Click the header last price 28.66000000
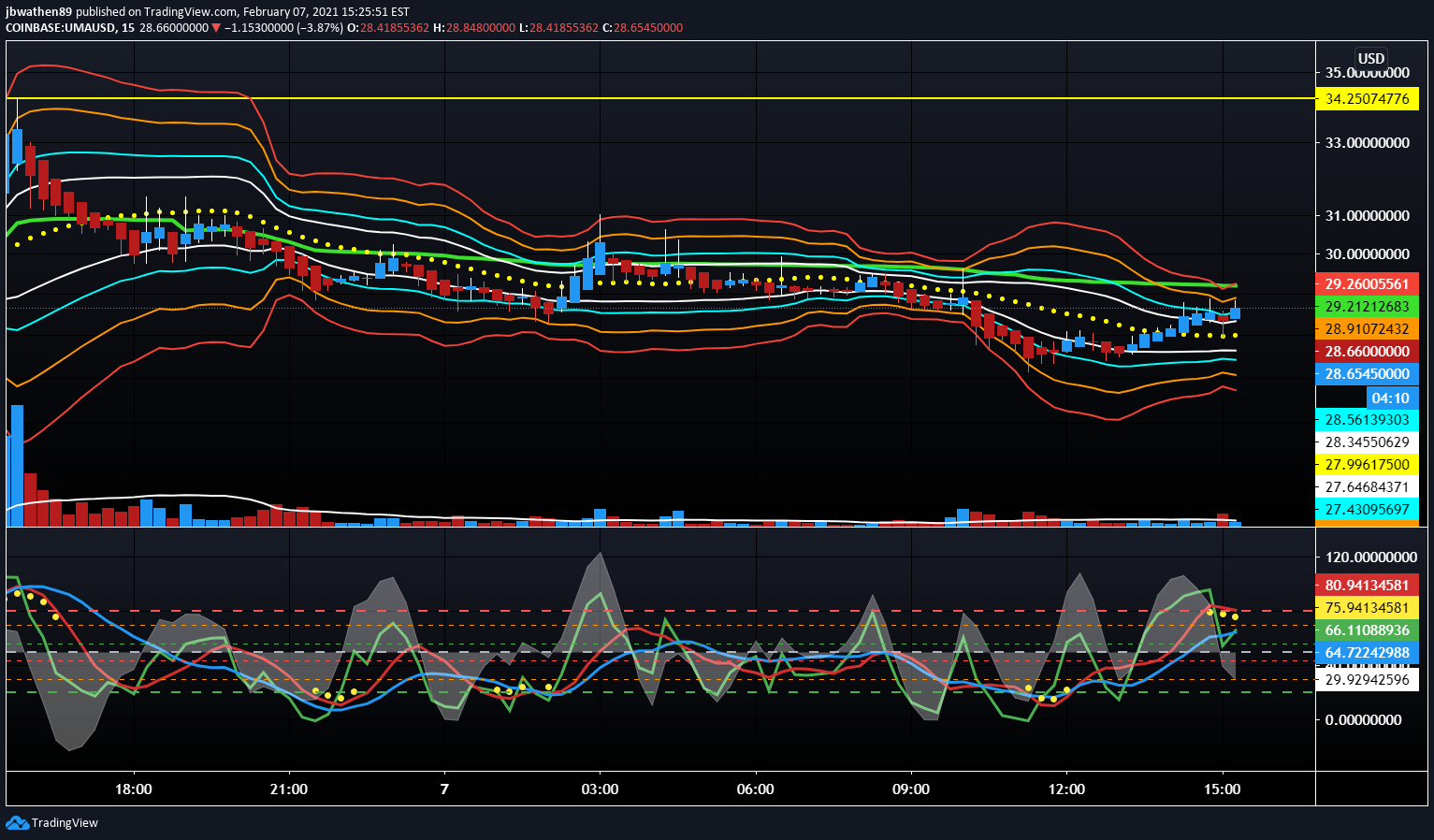The image size is (1434, 840). pyautogui.click(x=174, y=28)
